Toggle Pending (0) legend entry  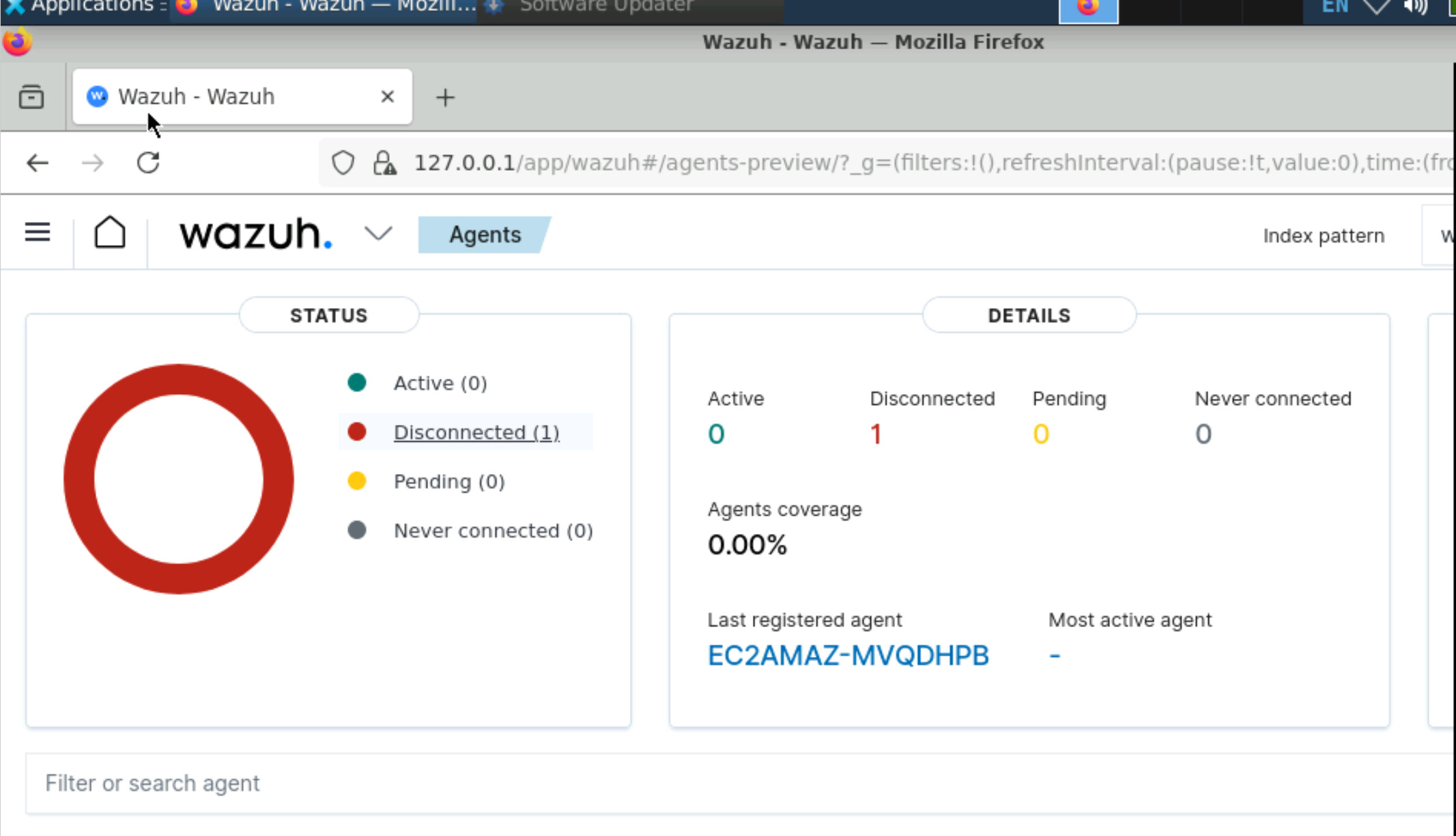tap(448, 482)
